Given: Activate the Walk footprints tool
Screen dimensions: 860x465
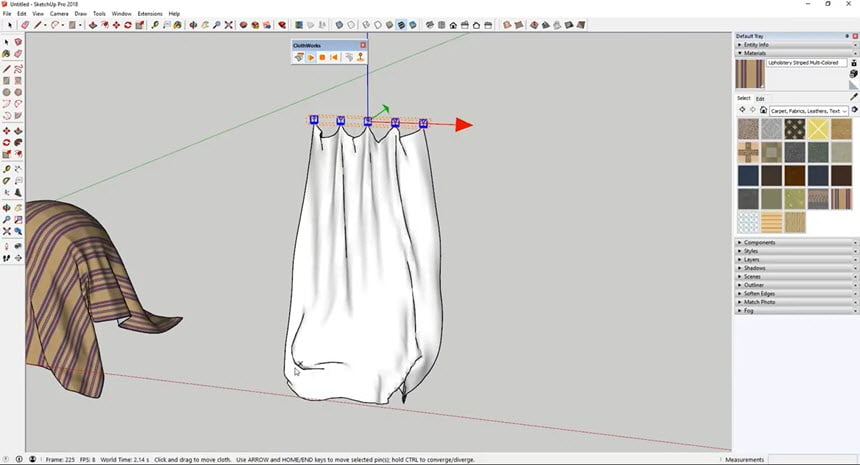Looking at the screenshot, I should click(7, 258).
